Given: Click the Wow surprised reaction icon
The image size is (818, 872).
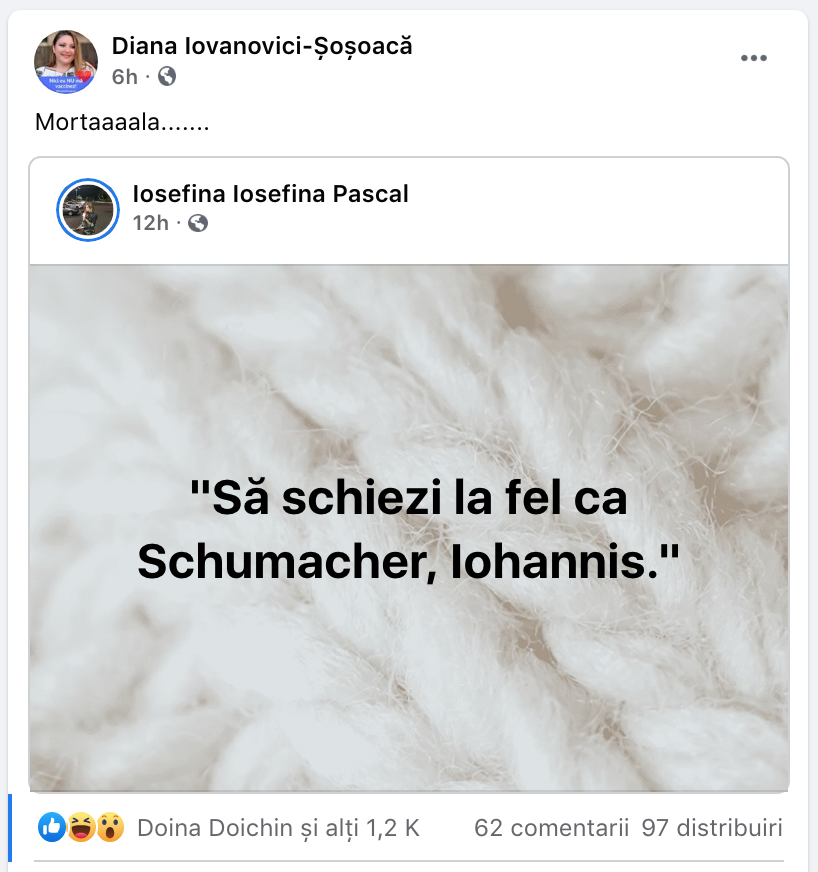Looking at the screenshot, I should pos(110,827).
